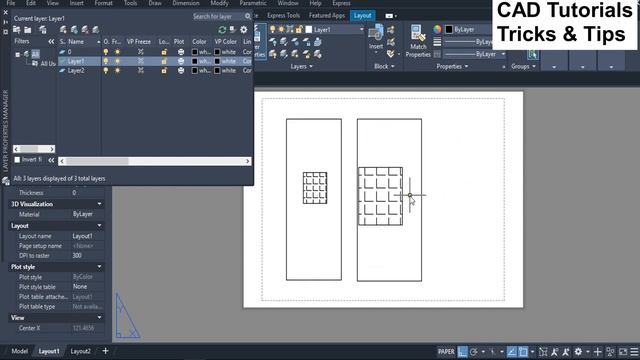
Task: Click New Layer VP Frozen icon
Action: [74, 30]
